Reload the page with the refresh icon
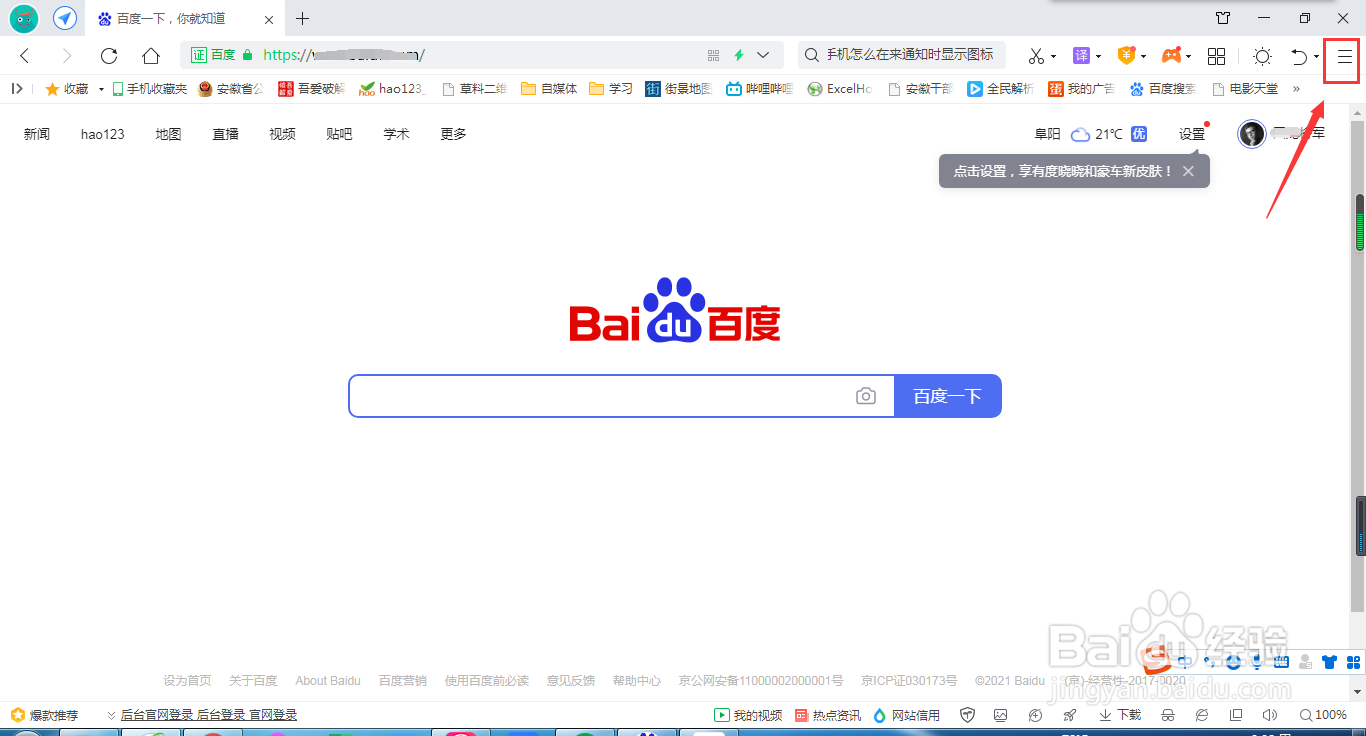 tap(109, 56)
